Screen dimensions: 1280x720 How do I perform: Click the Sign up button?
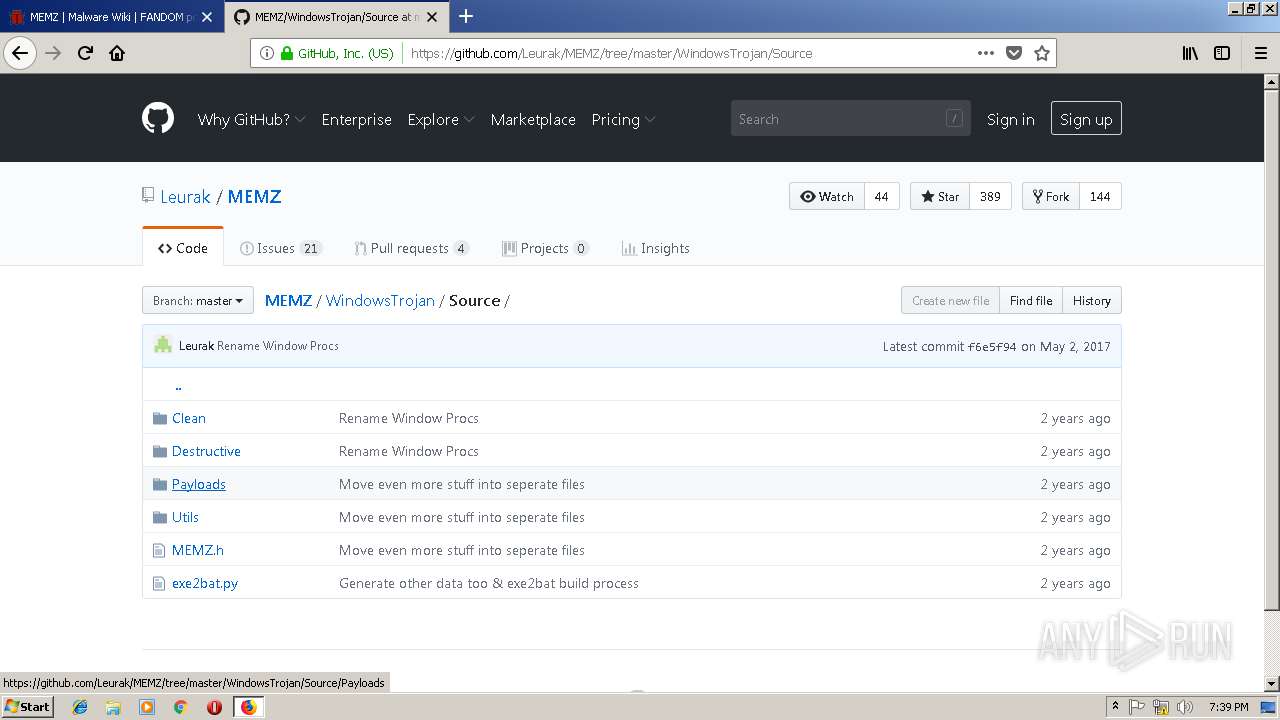point(1086,119)
